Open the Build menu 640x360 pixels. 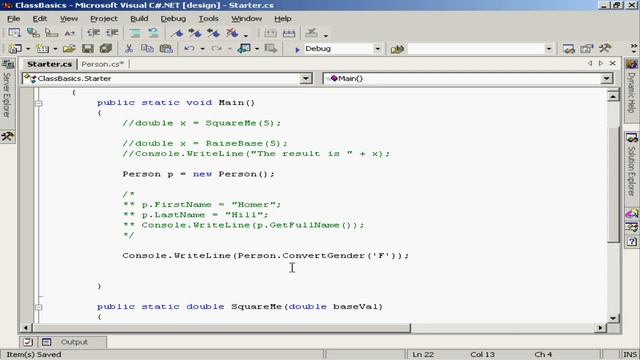(139, 18)
